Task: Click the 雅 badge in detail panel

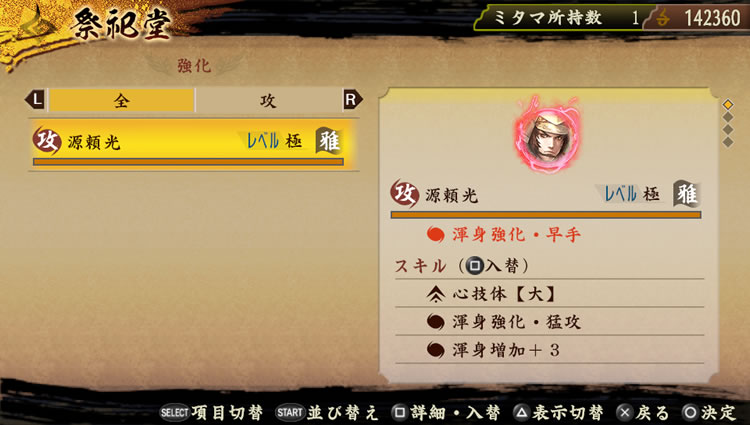Action: click(686, 194)
